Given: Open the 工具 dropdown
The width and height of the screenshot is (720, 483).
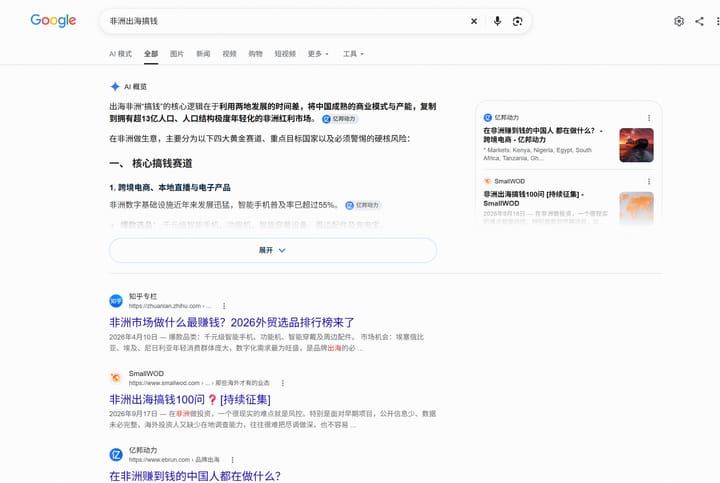Looking at the screenshot, I should coord(354,54).
